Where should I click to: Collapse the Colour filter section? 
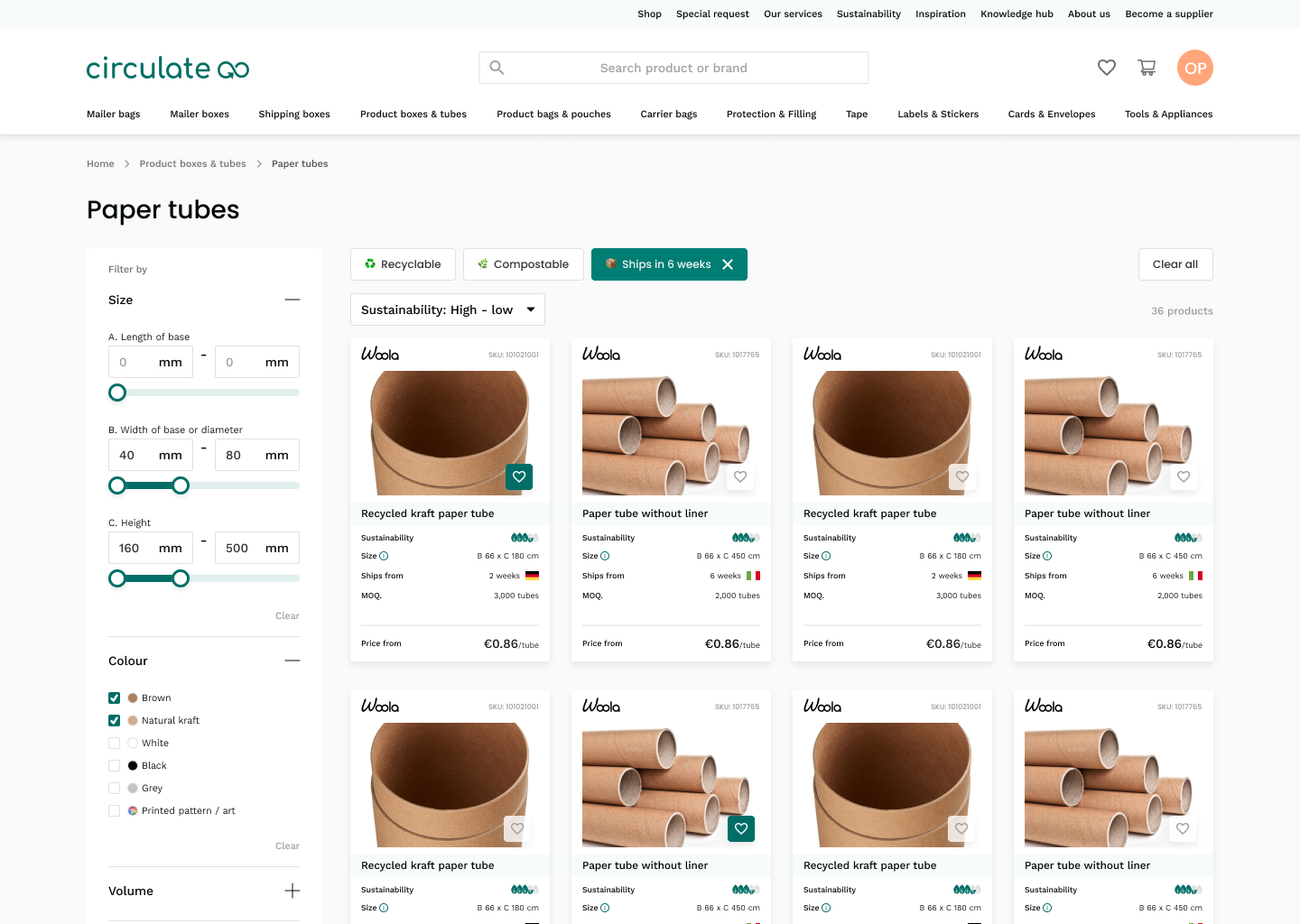pyautogui.click(x=292, y=661)
